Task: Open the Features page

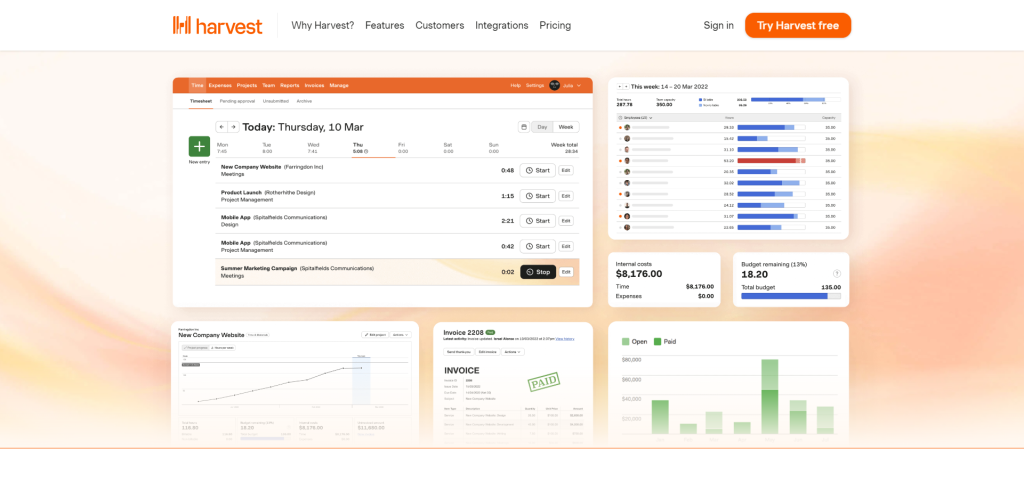Action: tap(385, 25)
